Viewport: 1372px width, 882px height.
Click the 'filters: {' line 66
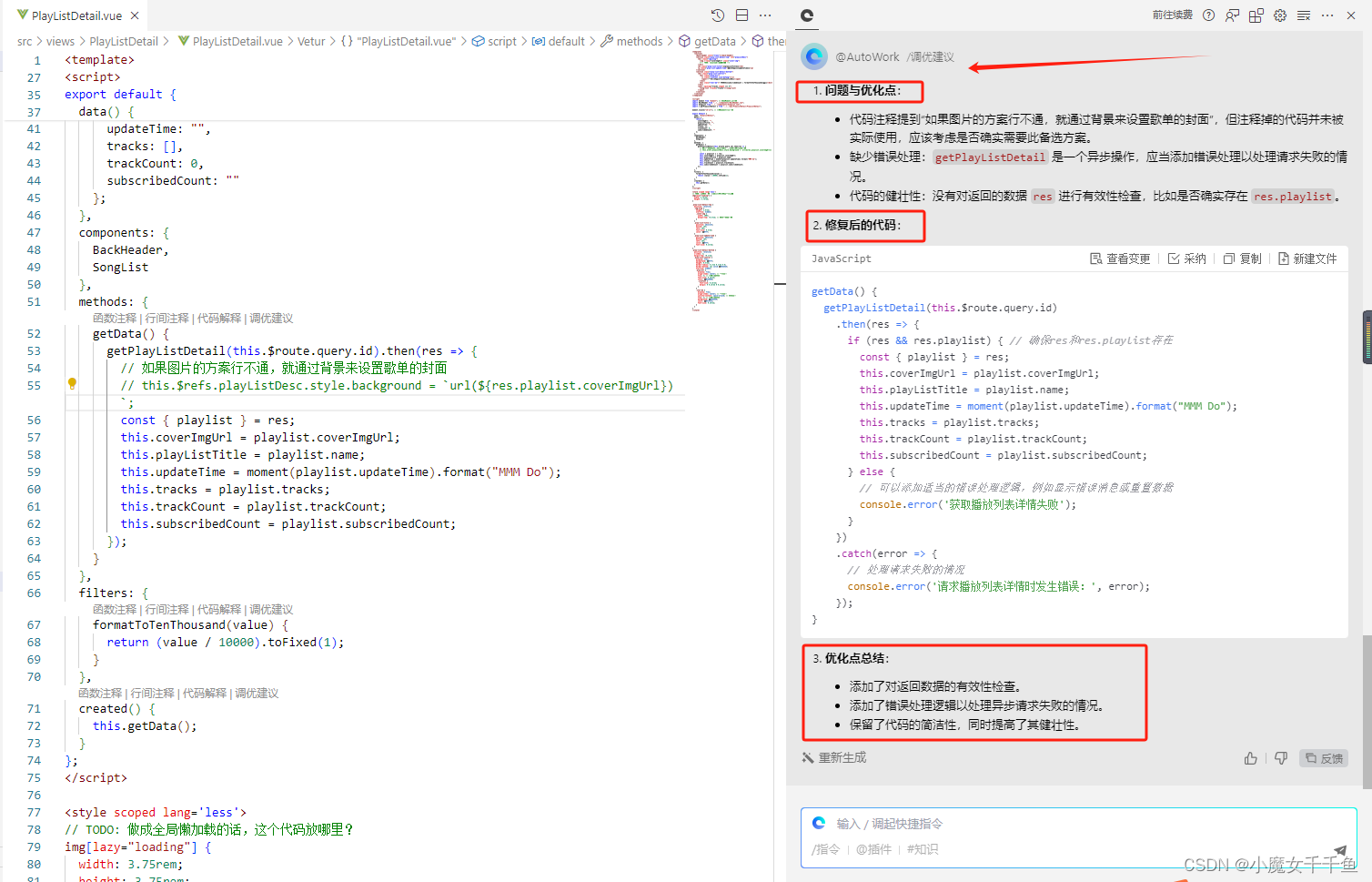point(113,593)
